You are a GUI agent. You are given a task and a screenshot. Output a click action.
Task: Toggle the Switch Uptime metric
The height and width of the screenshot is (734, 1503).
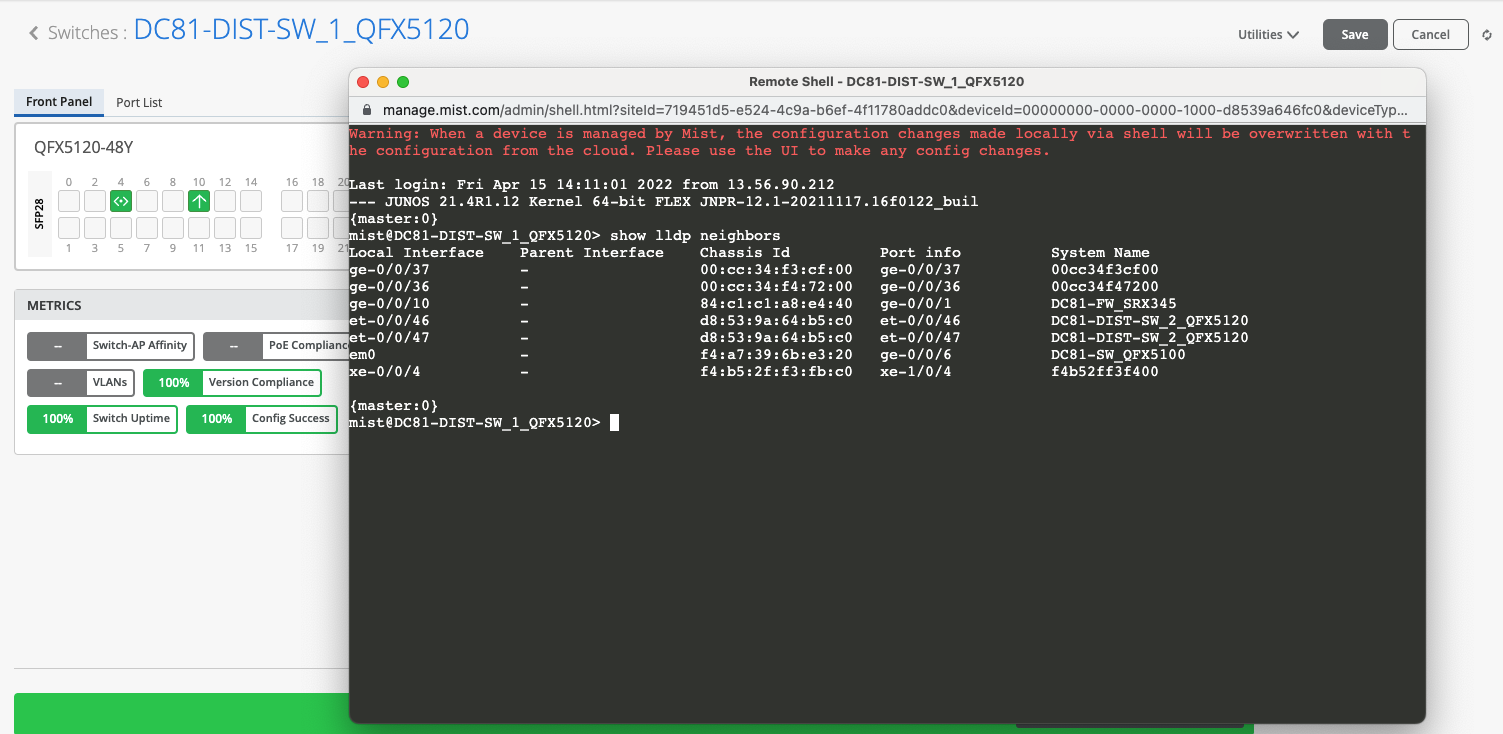tap(102, 419)
